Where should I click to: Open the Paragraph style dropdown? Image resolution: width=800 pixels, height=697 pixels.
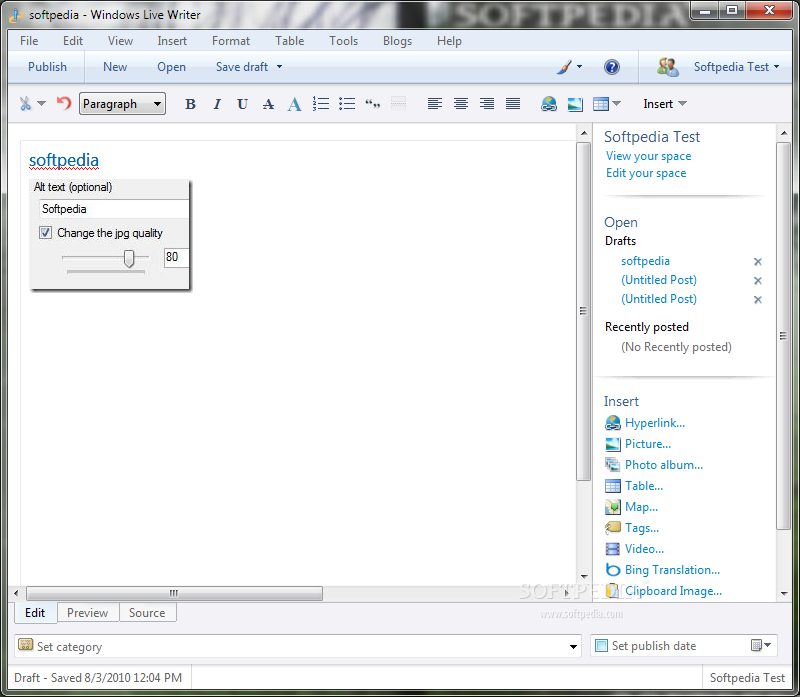click(122, 104)
